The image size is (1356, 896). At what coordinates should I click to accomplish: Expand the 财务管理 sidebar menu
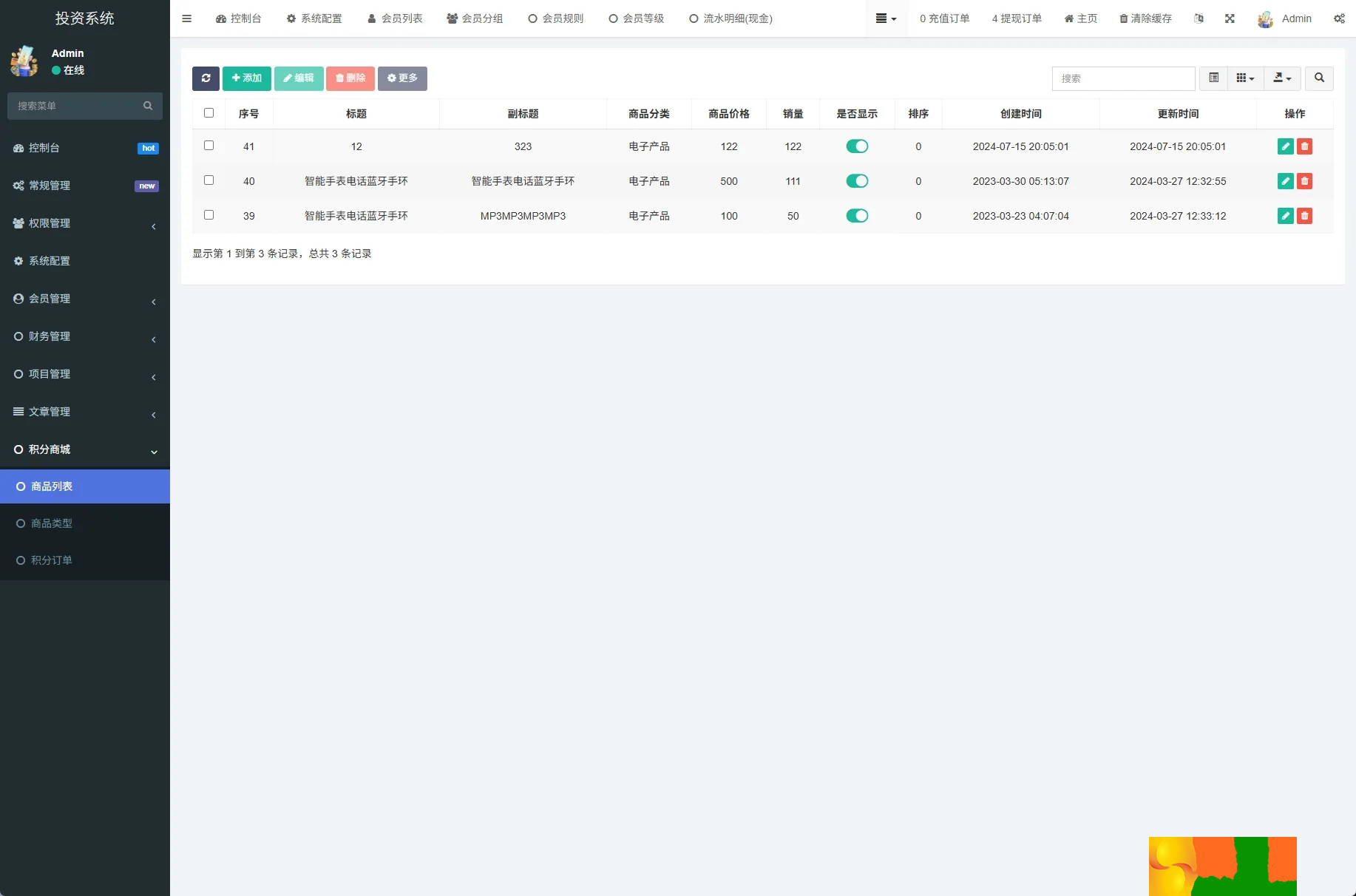click(x=85, y=336)
